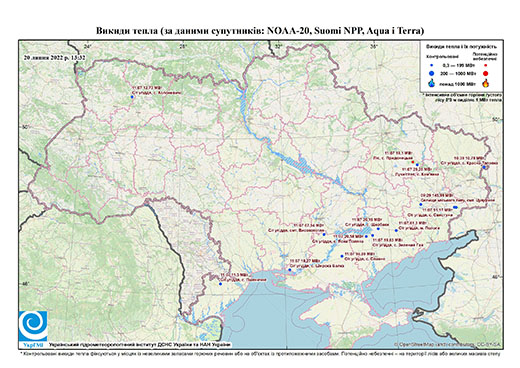
Task: Select the large red circle legend symbol
Action: pyautogui.click(x=486, y=73)
